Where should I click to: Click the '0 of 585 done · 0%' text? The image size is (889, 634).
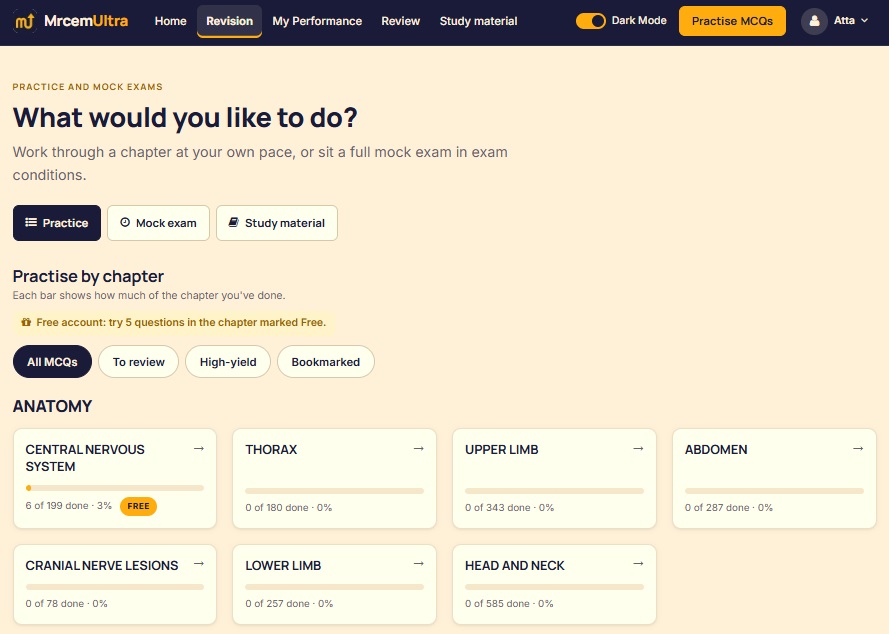(x=509, y=603)
